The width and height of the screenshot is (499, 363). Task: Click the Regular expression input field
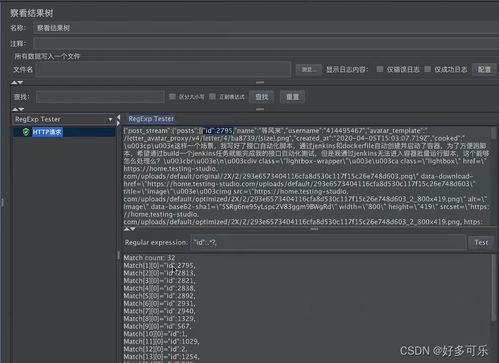click(x=328, y=242)
